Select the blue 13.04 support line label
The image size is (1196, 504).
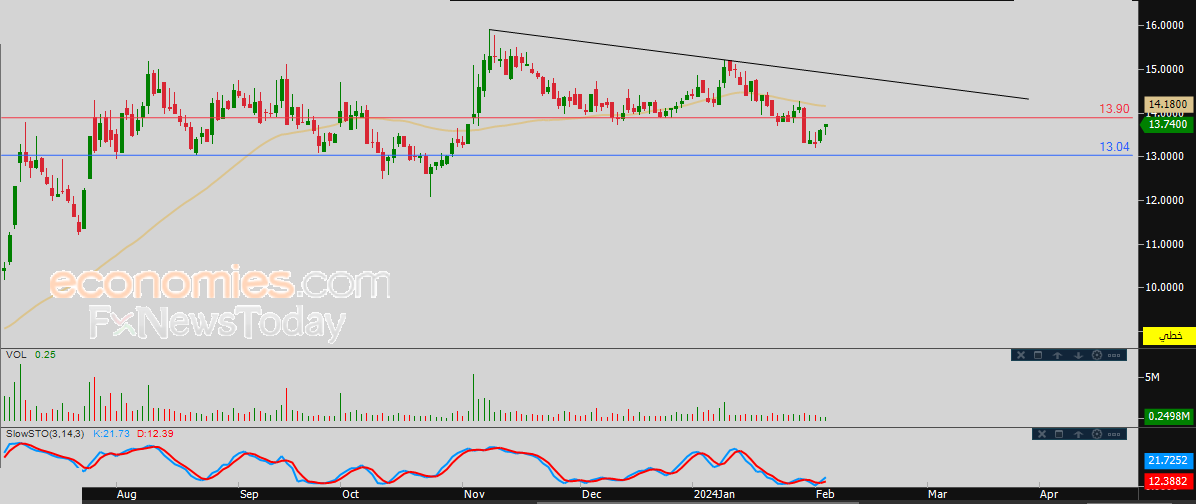tap(1114, 147)
